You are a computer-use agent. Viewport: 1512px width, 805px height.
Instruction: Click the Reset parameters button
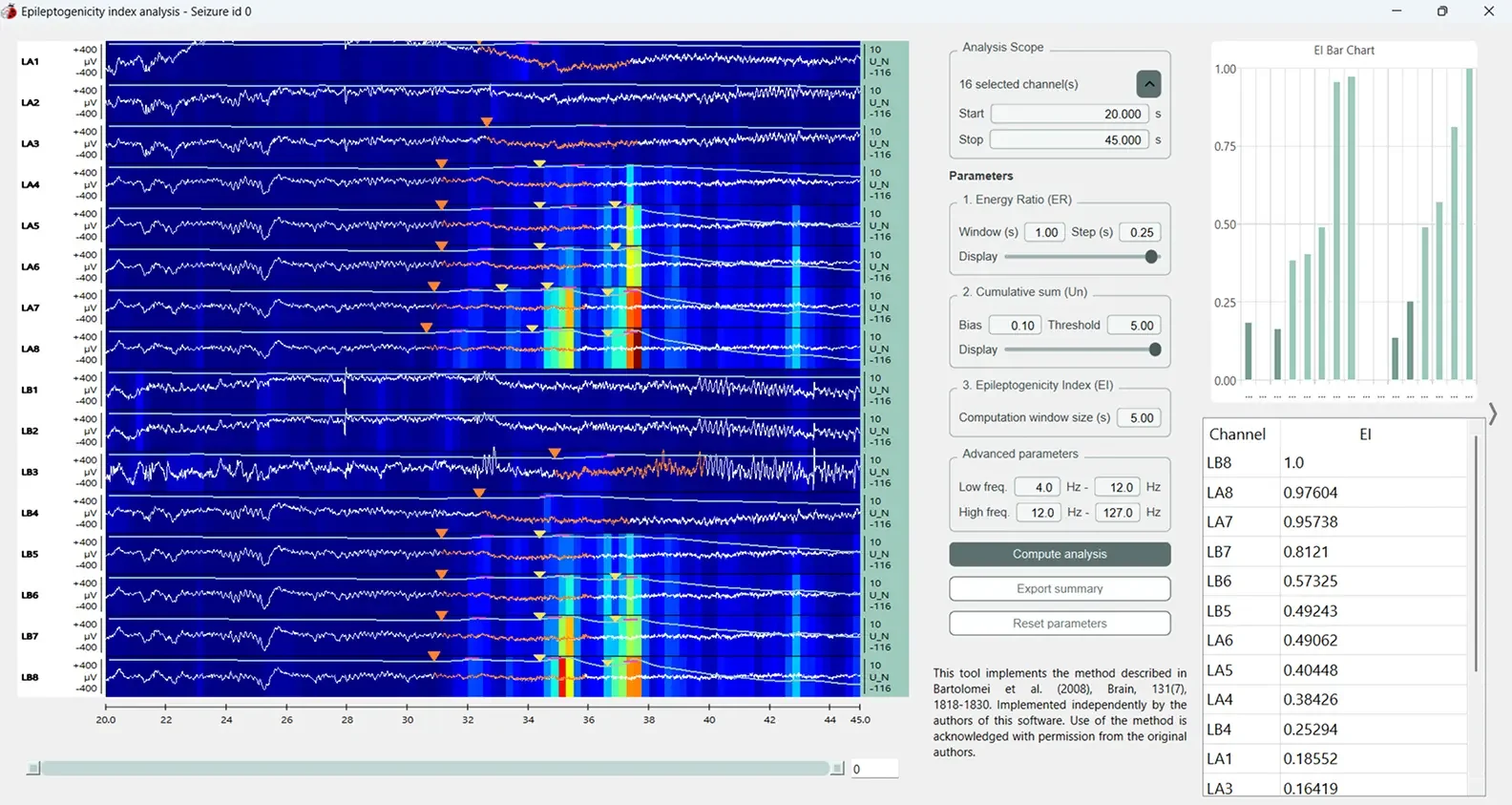click(1060, 624)
